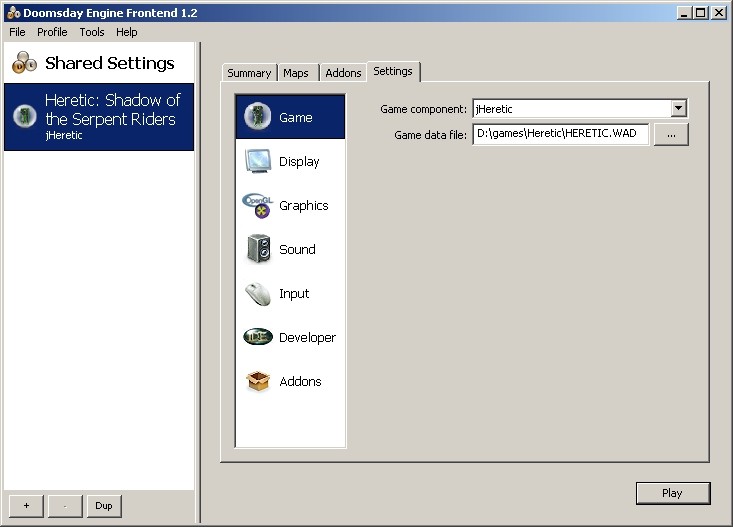Open Developer settings icon
Viewport: 733px width, 527px height.
coord(258,337)
